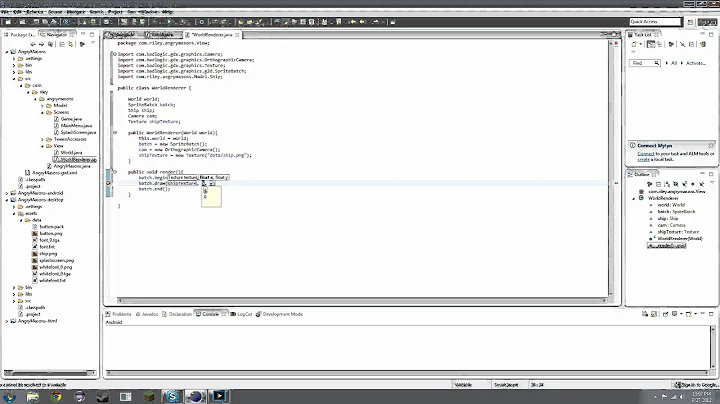Click the Run (green play) toolbar button
The height and width of the screenshot is (404, 720).
[x=170, y=22]
